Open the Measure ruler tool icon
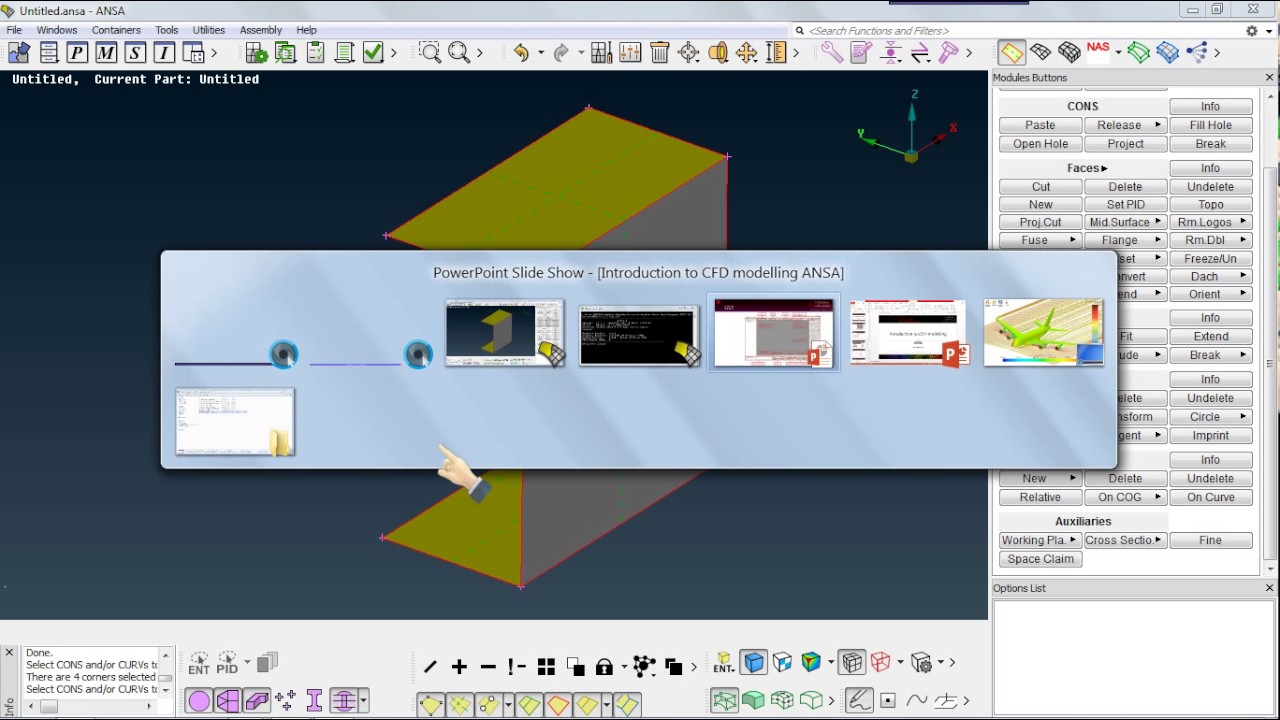1280x720 pixels. tap(776, 53)
